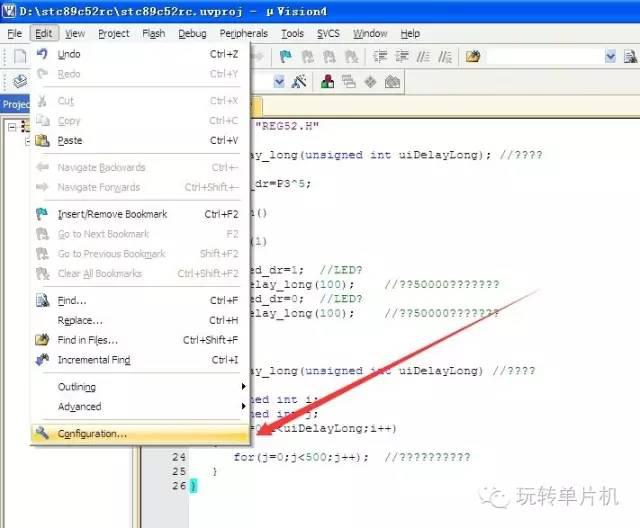Expand the Outlining submenu
The image size is (640, 528).
click(x=140, y=387)
